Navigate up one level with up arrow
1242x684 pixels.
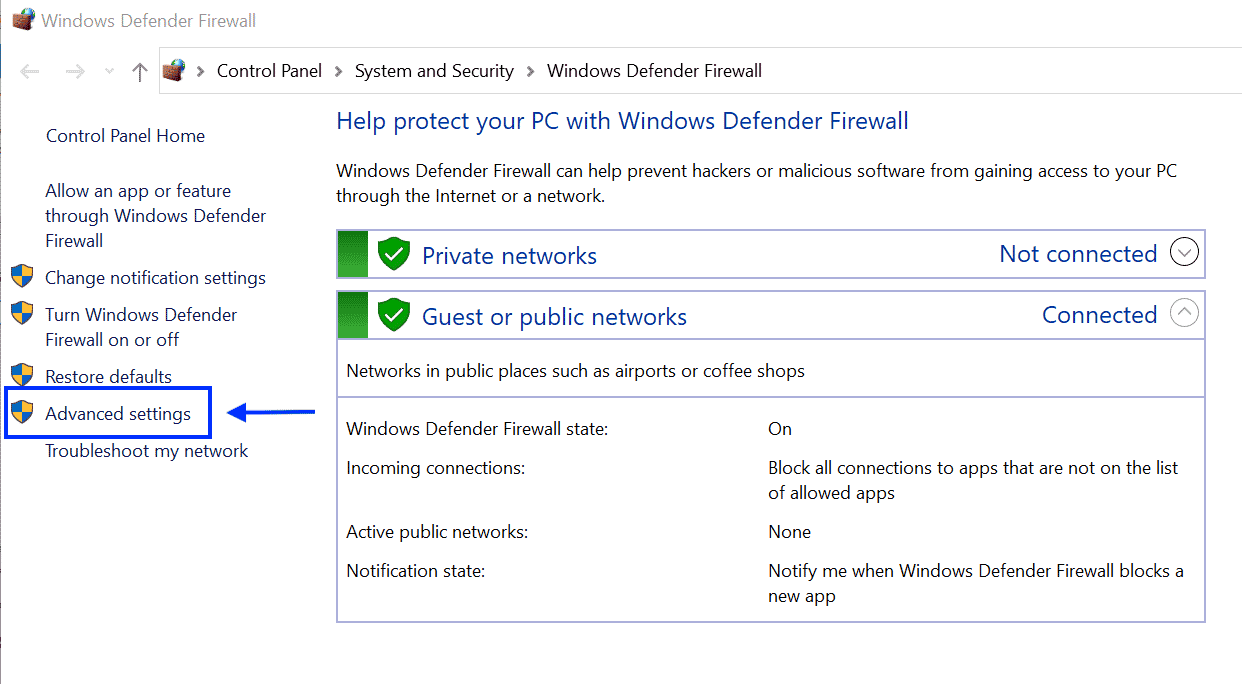(140, 71)
